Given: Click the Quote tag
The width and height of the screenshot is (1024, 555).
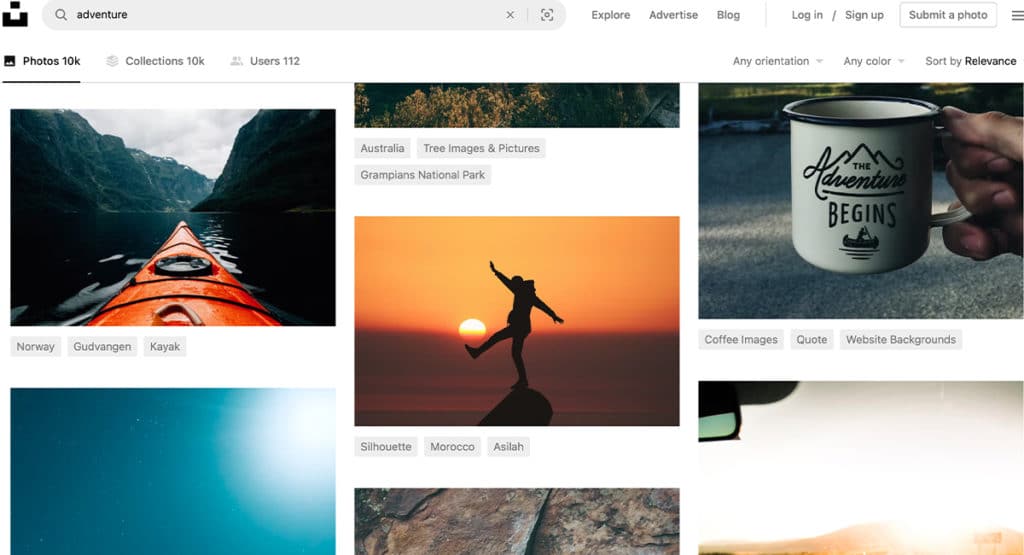Looking at the screenshot, I should coord(812,340).
